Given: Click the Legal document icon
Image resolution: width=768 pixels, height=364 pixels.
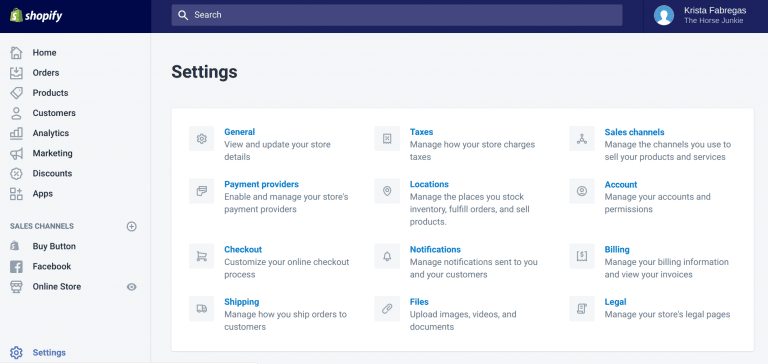Looking at the screenshot, I should click(x=582, y=309).
